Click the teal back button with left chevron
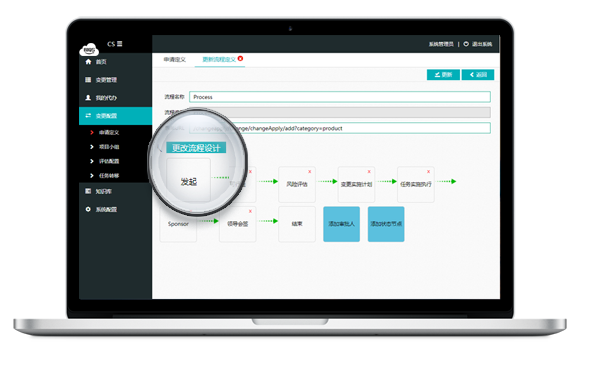Image resolution: width=600 pixels, height=376 pixels. pos(478,75)
